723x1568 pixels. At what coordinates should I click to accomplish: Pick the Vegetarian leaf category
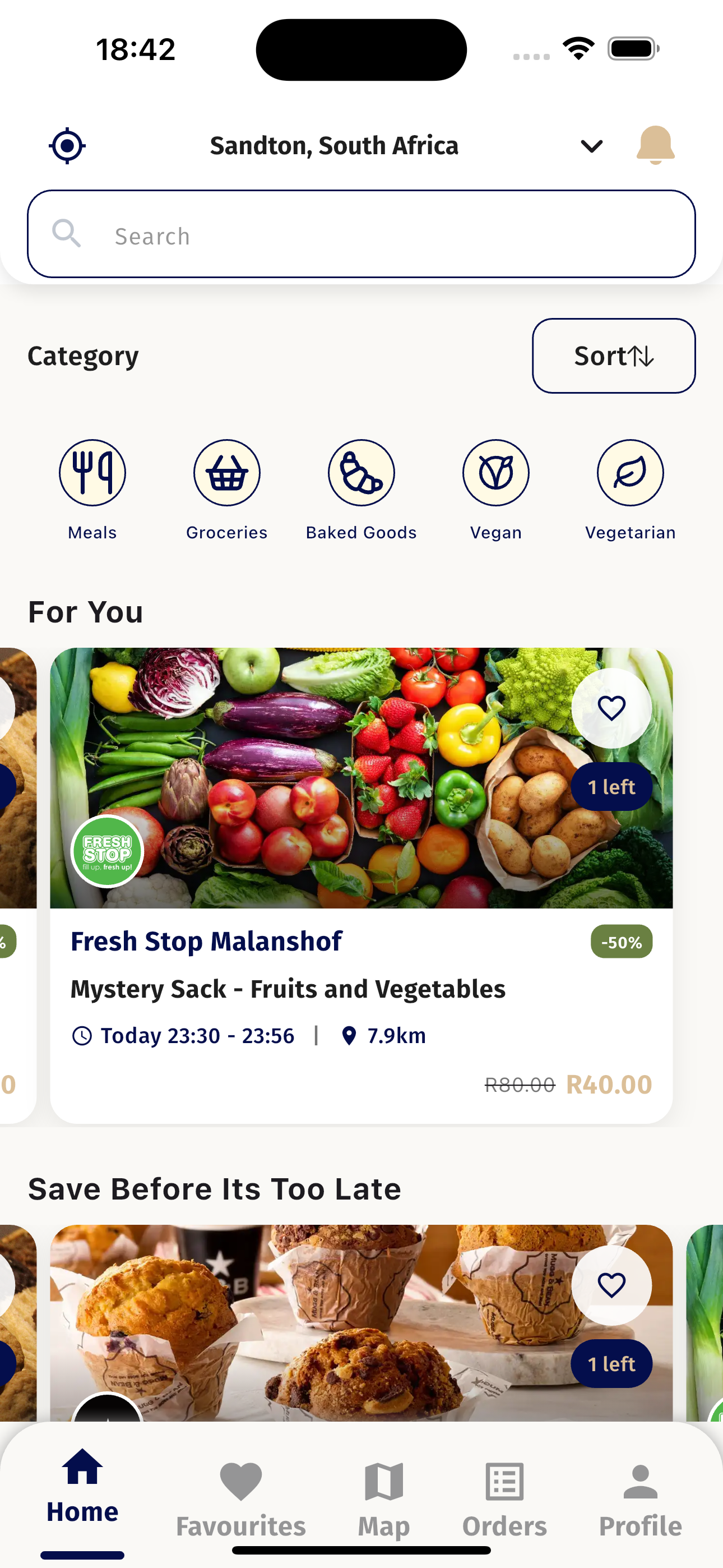tap(631, 473)
